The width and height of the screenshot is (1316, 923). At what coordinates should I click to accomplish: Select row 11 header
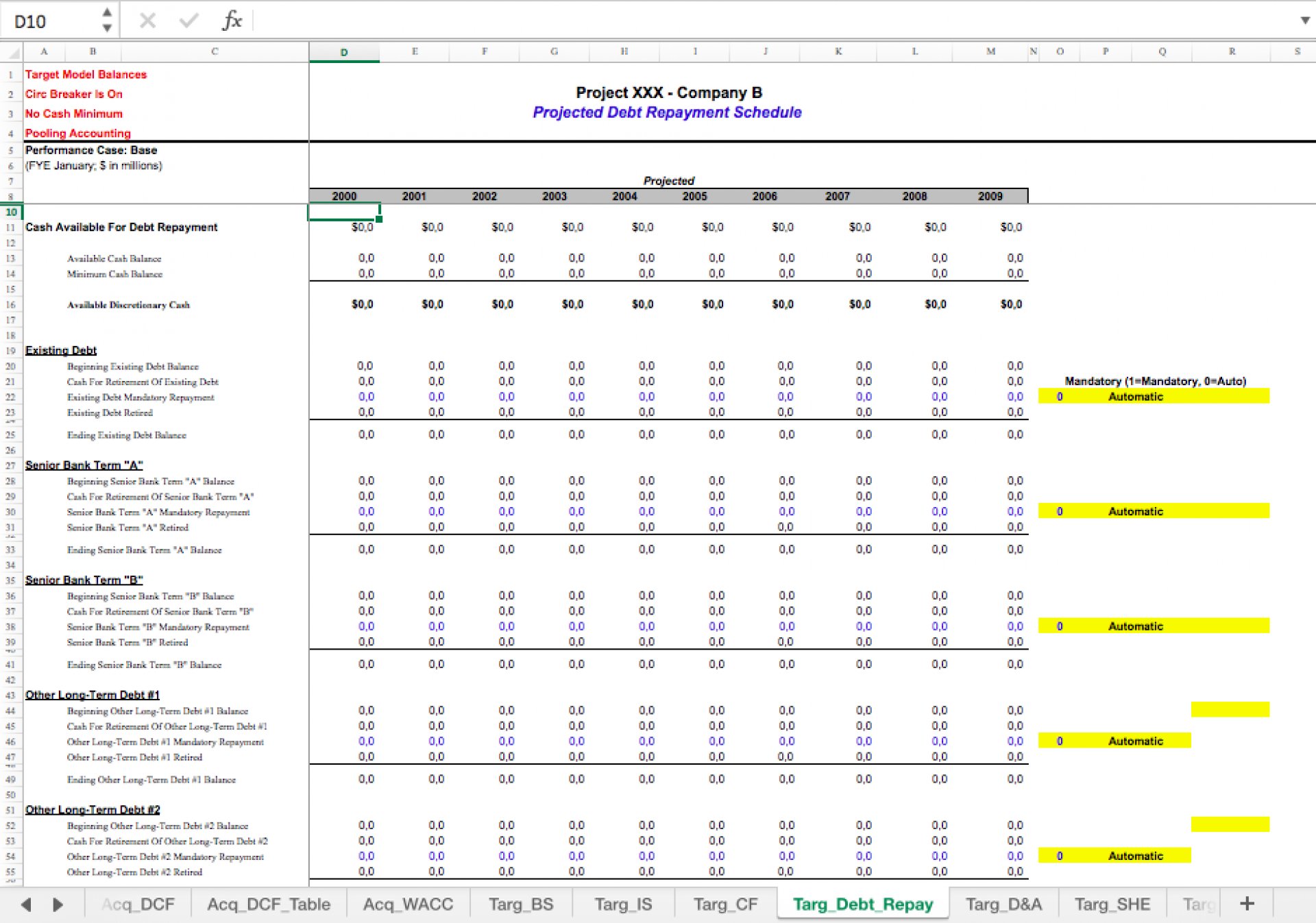[11, 227]
